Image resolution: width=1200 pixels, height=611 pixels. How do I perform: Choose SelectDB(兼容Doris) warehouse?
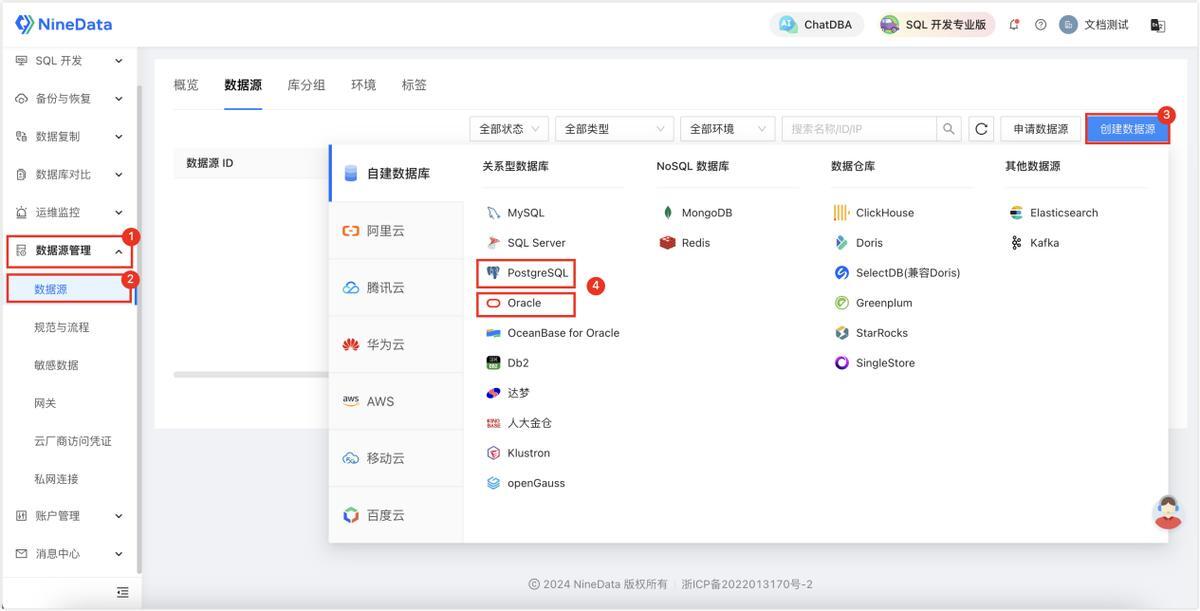(x=897, y=273)
